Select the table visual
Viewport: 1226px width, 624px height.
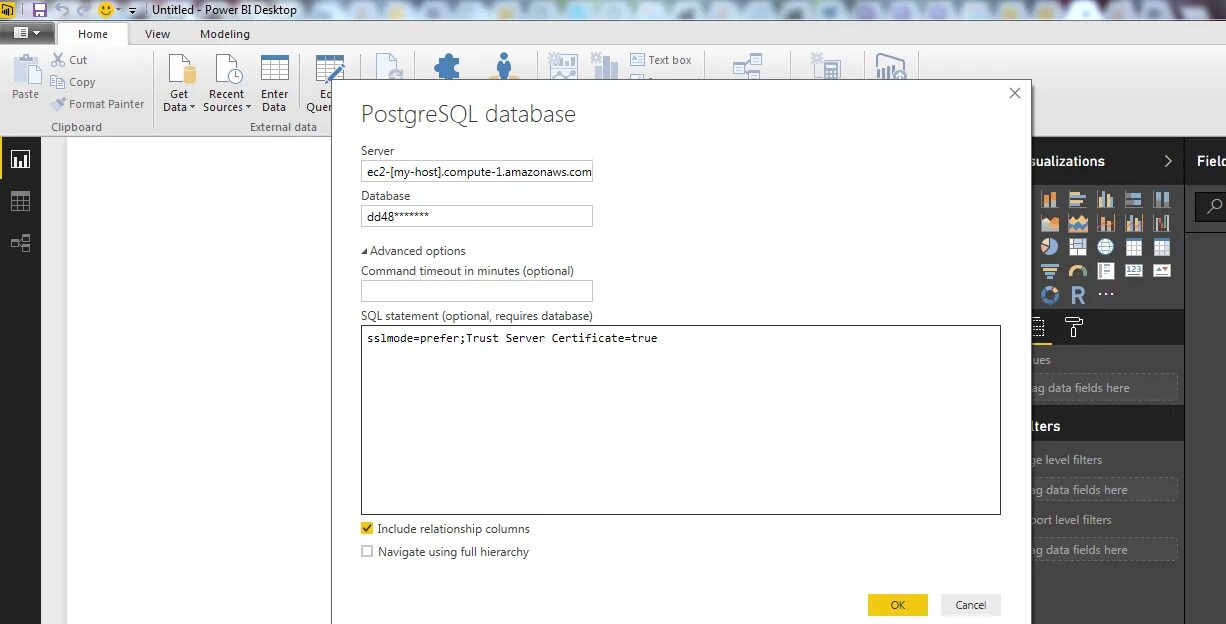[x=1134, y=247]
